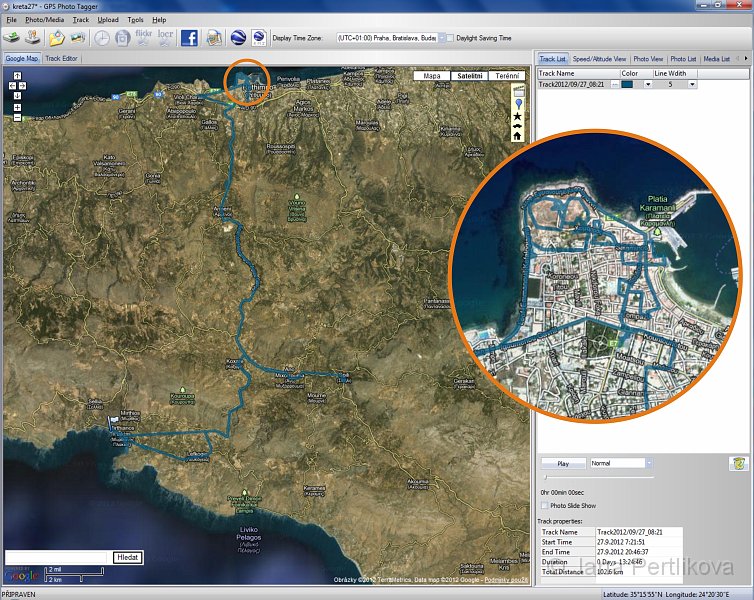
Task: Open the Track menu
Action: coord(81,20)
